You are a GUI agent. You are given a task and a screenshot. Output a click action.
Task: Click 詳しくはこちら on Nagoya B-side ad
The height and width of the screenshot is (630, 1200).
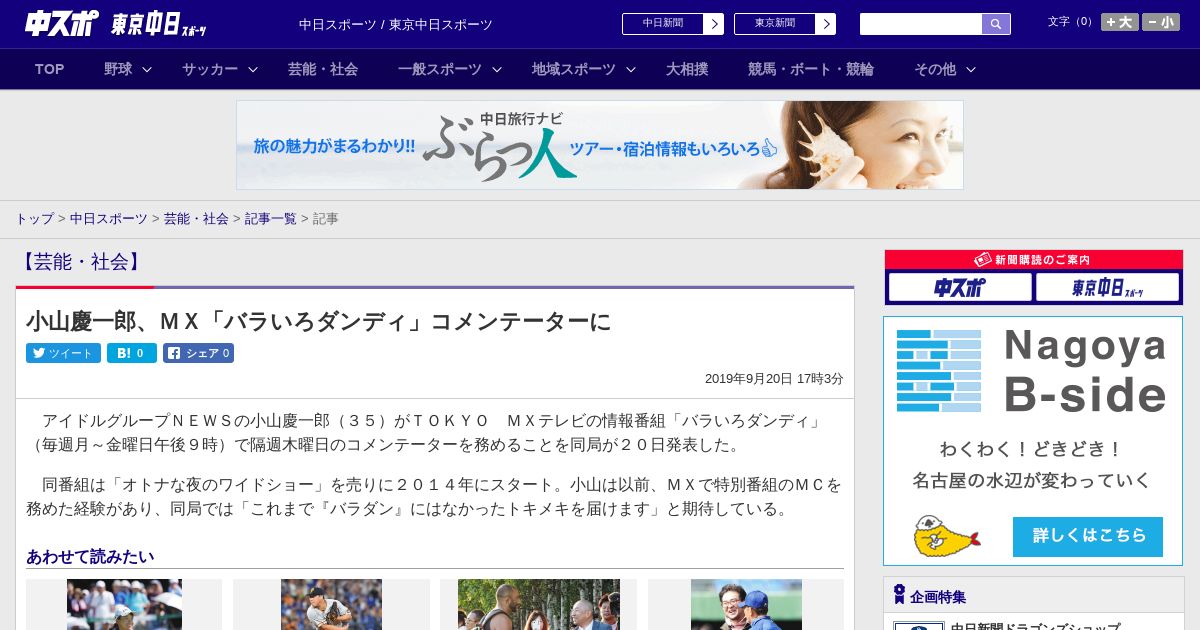click(x=1088, y=536)
